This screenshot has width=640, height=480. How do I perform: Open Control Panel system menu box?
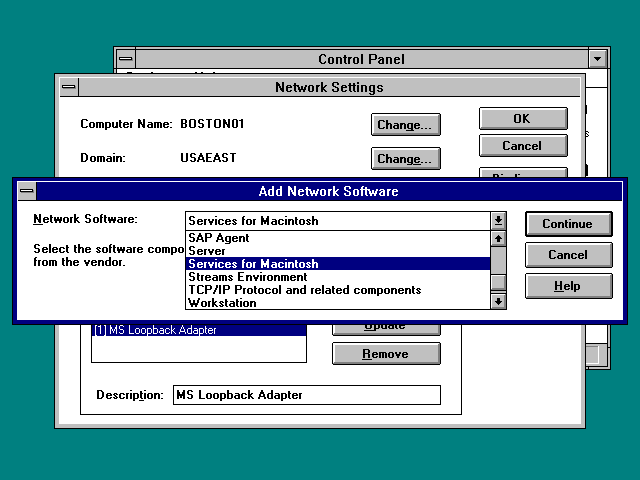[x=126, y=59]
